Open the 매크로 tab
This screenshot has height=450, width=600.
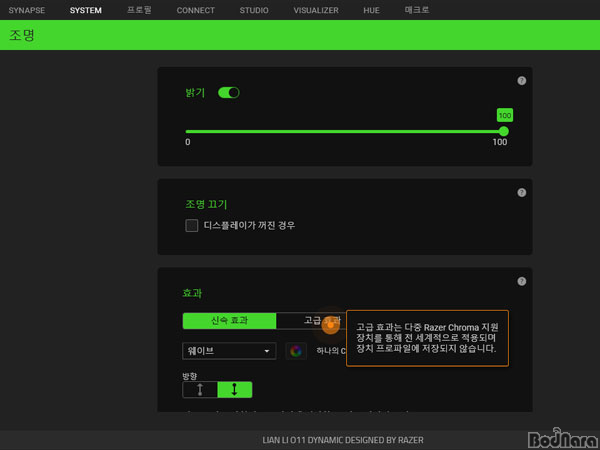[x=417, y=10]
